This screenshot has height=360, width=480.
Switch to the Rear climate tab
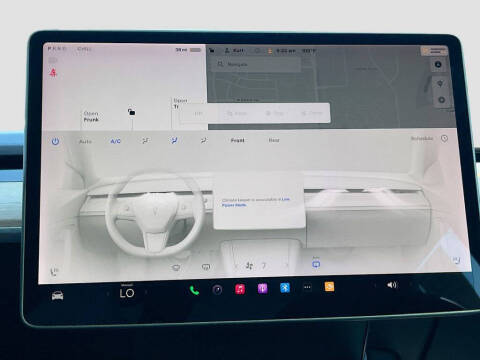coord(274,140)
